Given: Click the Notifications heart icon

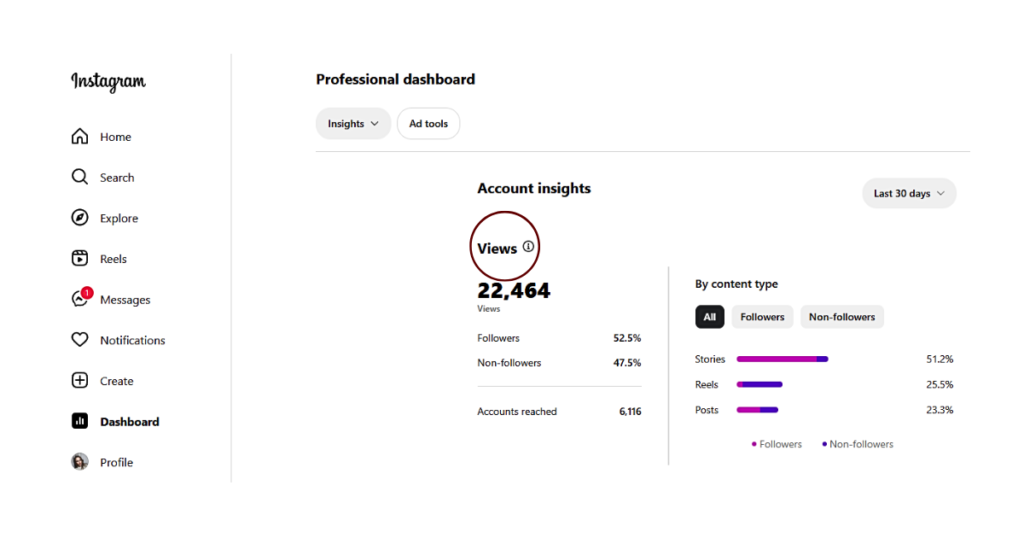Looking at the screenshot, I should 80,340.
